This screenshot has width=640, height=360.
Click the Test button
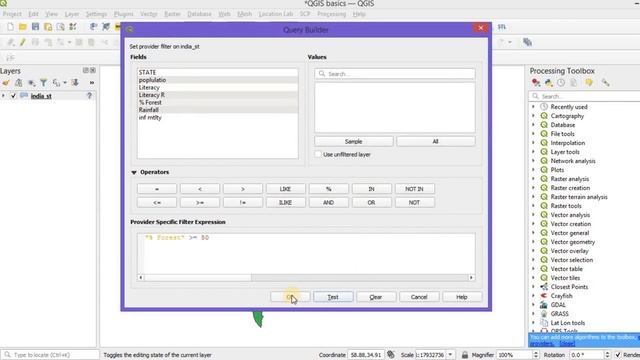333,297
